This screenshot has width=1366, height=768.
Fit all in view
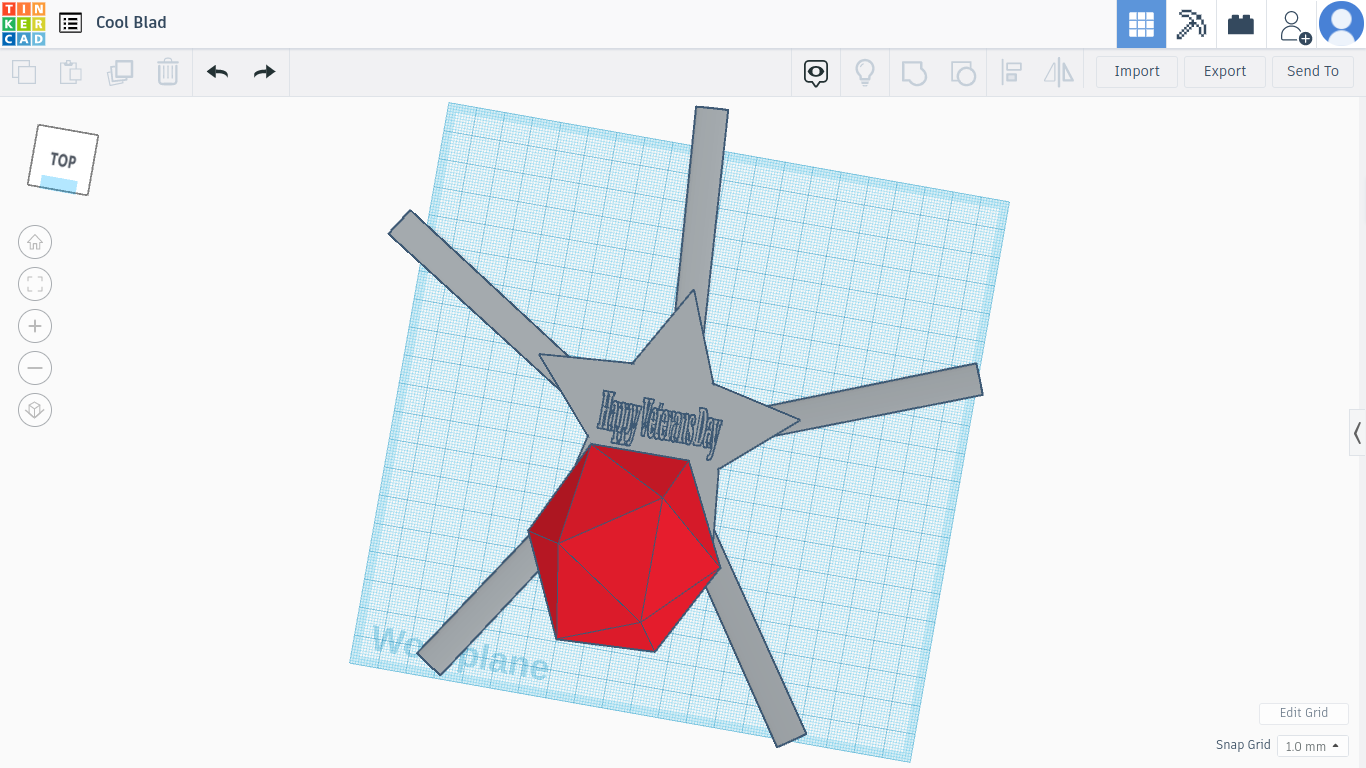(35, 284)
